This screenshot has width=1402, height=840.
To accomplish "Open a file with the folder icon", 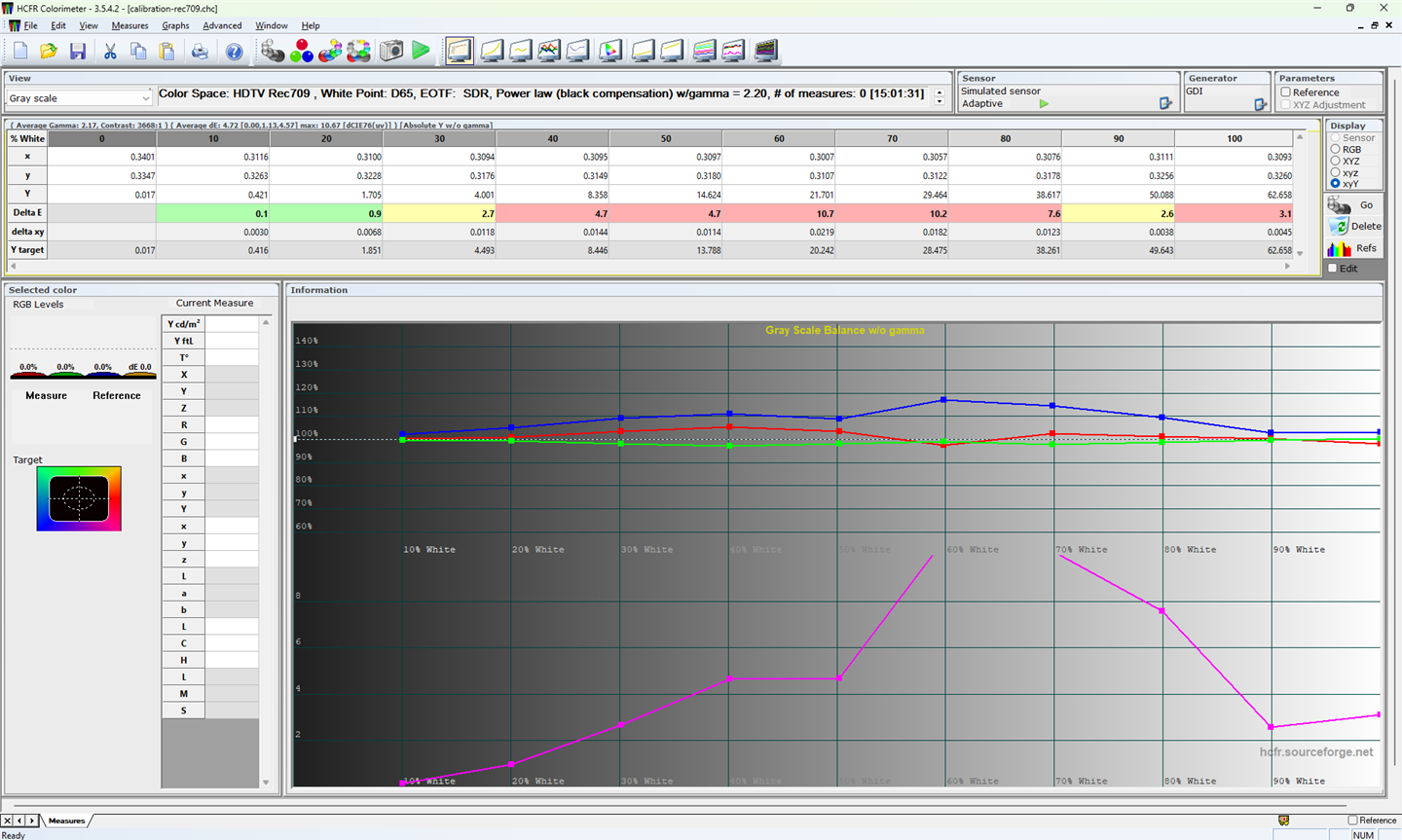I will [49, 51].
